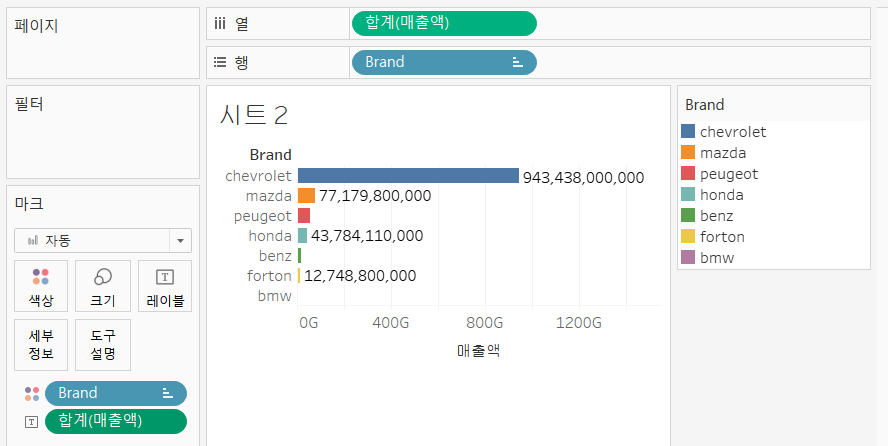Click the mazda color swatch in legend
This screenshot has width=888, height=446.
(x=688, y=153)
